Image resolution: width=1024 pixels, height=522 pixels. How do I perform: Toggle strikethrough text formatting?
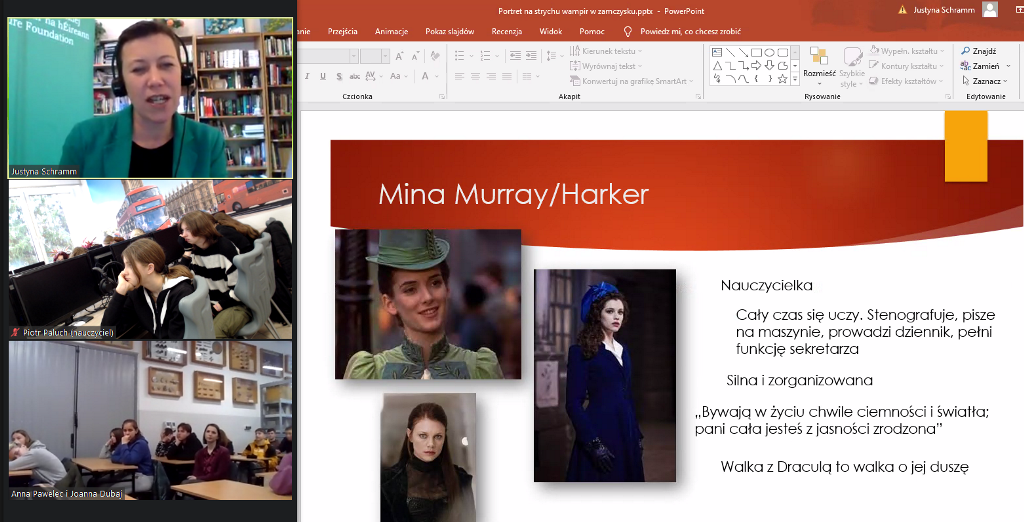click(355, 76)
